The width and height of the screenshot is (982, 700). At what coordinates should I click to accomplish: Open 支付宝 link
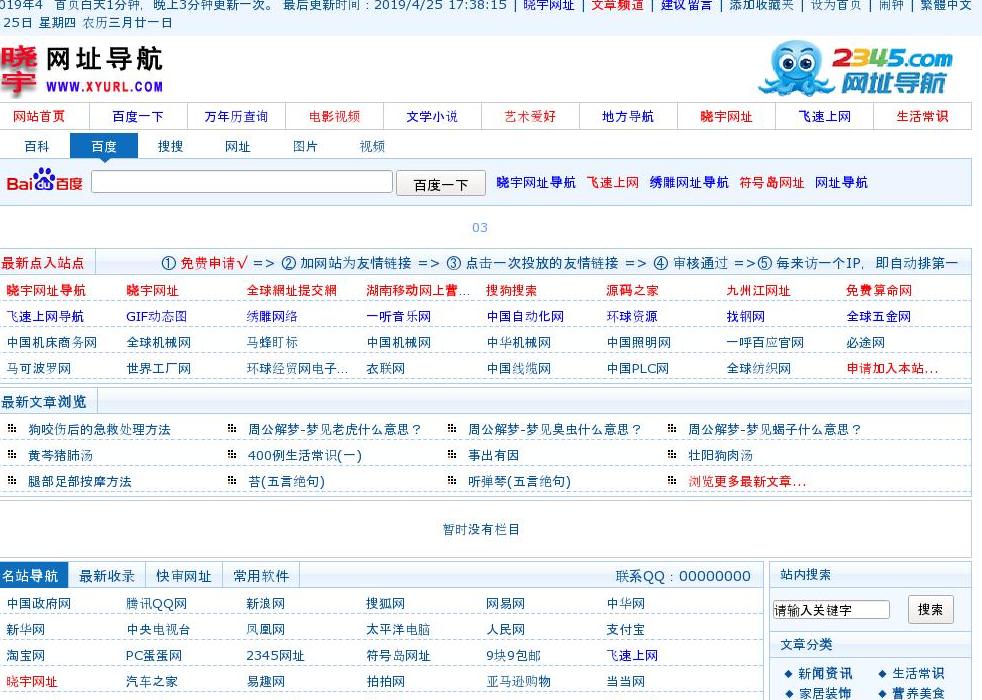(625, 629)
